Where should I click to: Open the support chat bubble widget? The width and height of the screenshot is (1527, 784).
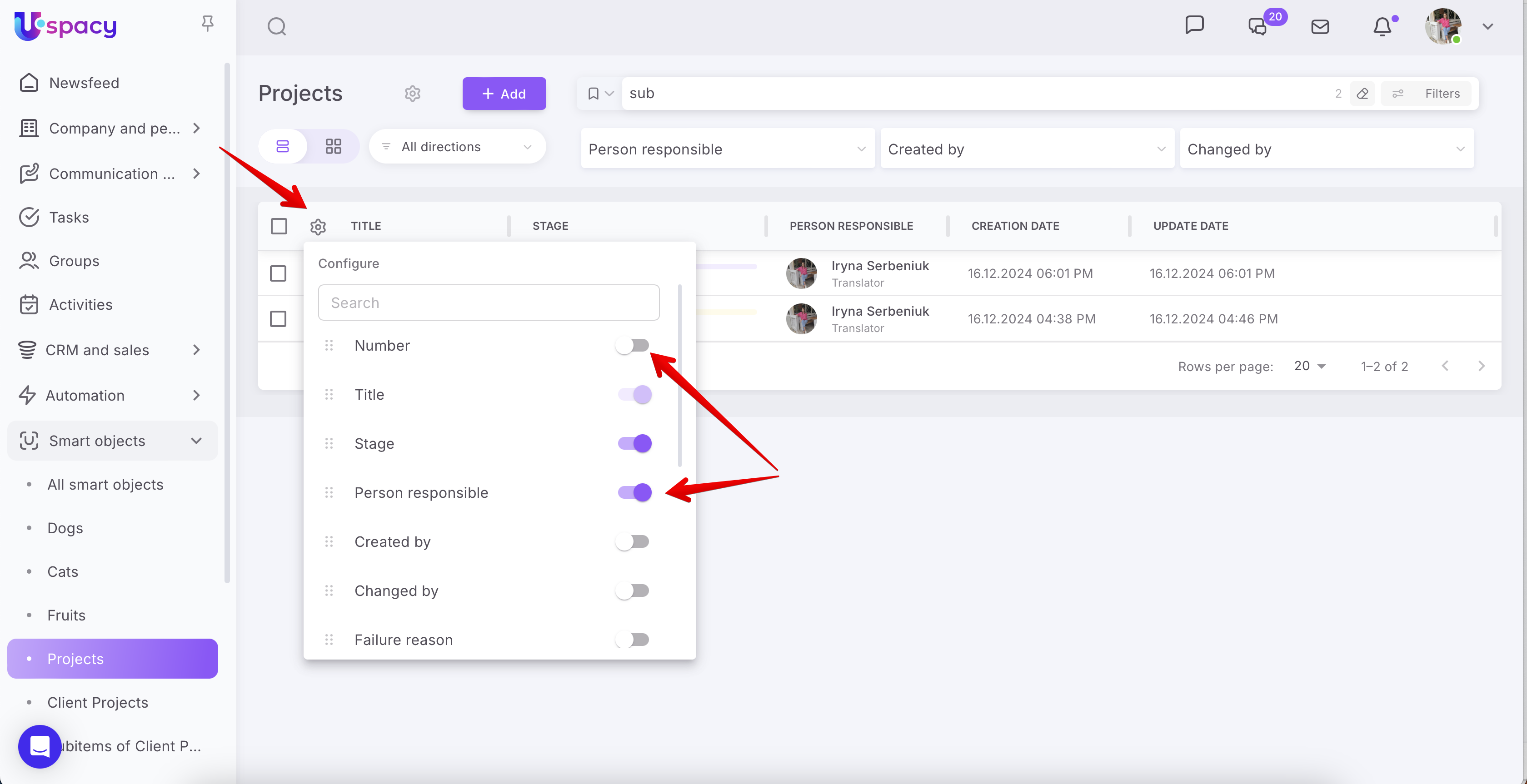(40, 746)
